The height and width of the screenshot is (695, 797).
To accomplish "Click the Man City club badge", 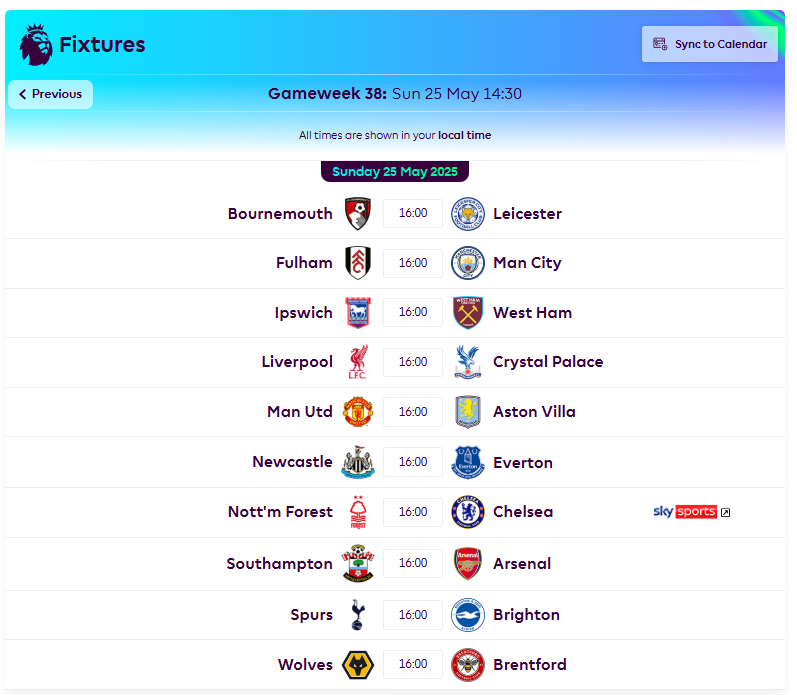I will 468,263.
